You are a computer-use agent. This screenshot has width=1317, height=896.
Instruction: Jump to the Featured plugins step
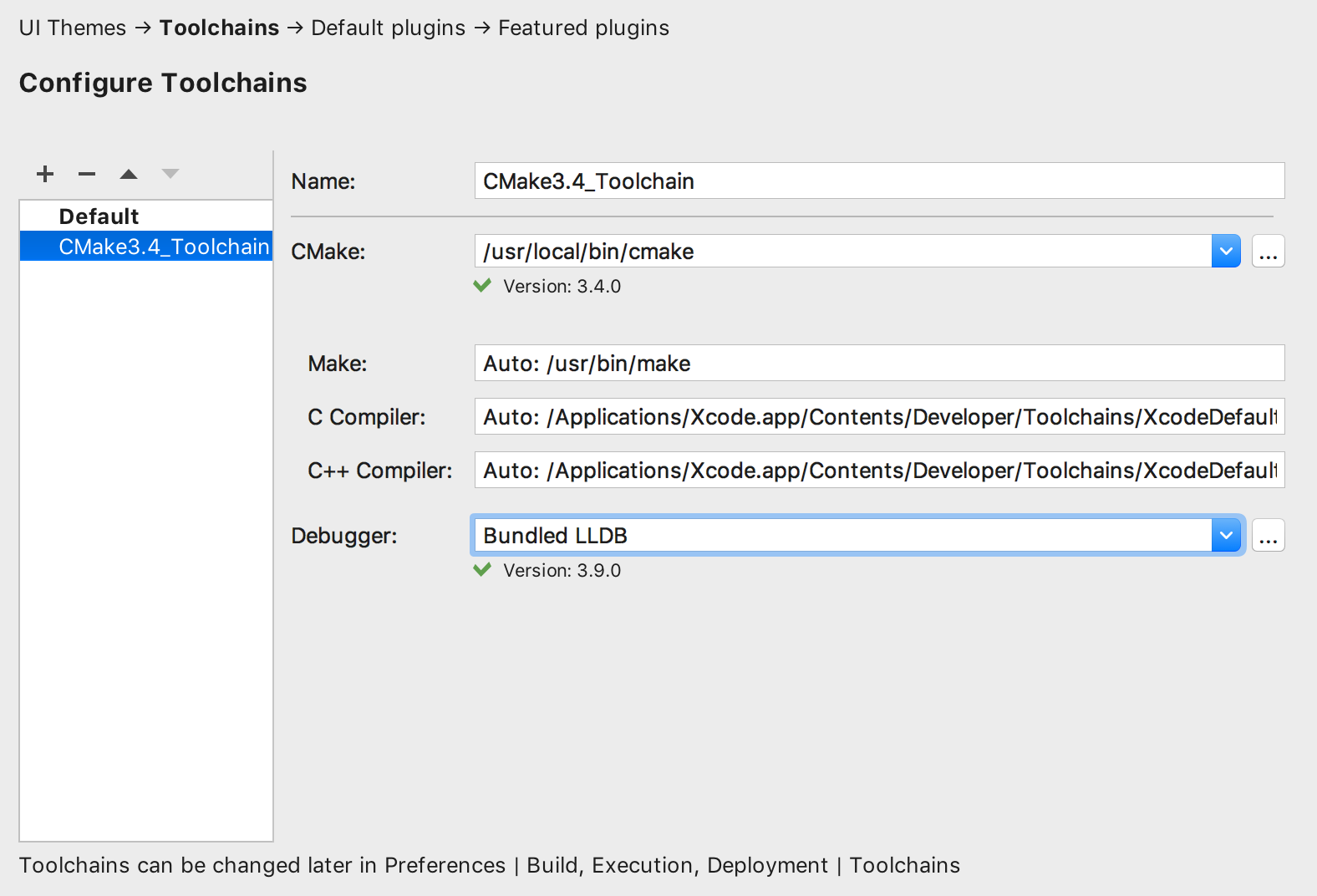tap(583, 28)
